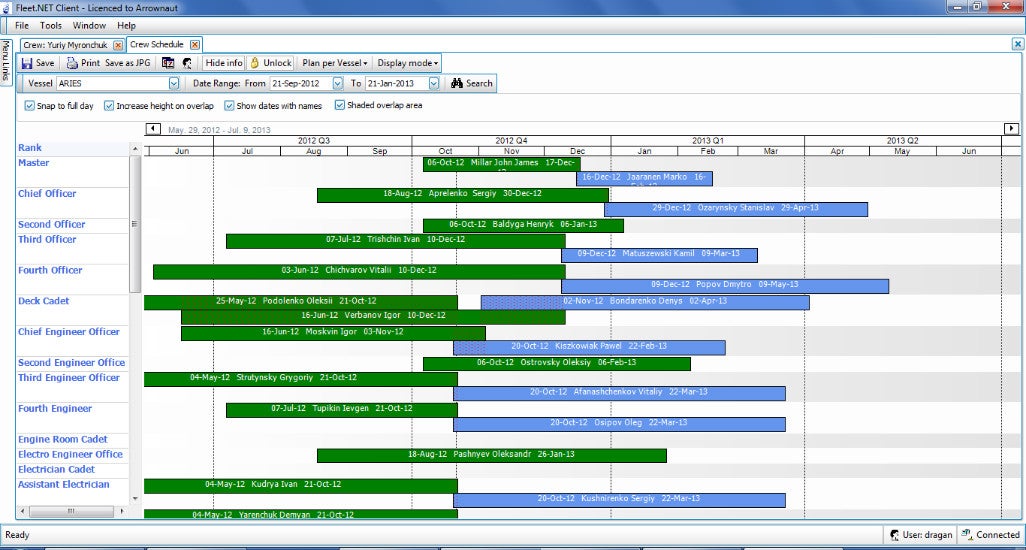This screenshot has width=1026, height=550.
Task: Click the Hide info button
Action: (224, 63)
